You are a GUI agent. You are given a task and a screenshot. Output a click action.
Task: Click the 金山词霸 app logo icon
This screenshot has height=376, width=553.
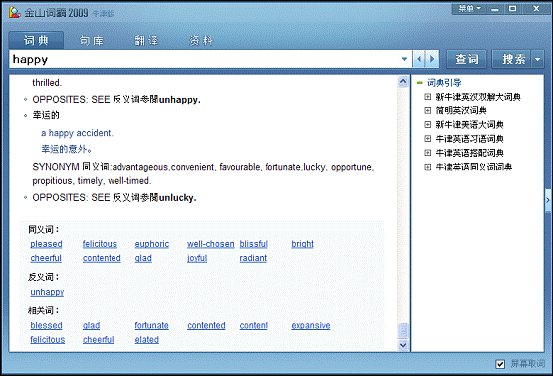pyautogui.click(x=15, y=13)
